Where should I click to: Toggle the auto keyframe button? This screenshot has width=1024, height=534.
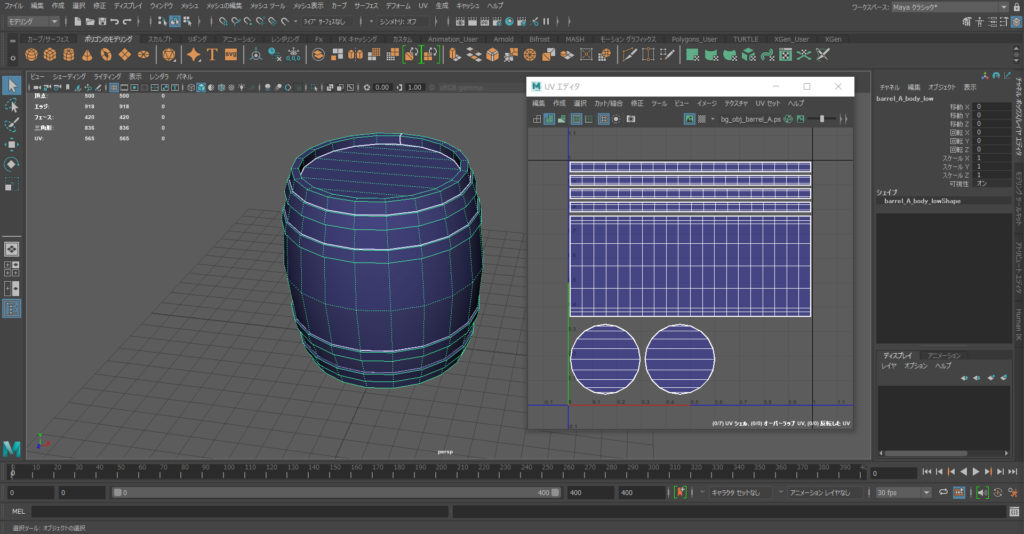pyautogui.click(x=680, y=492)
